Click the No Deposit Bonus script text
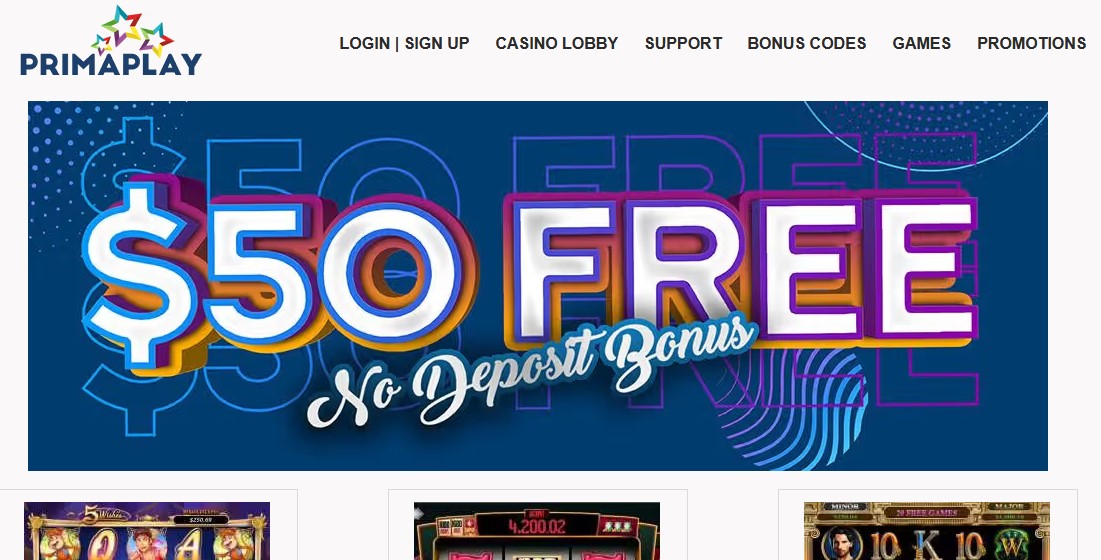The image size is (1101, 560). (x=532, y=372)
